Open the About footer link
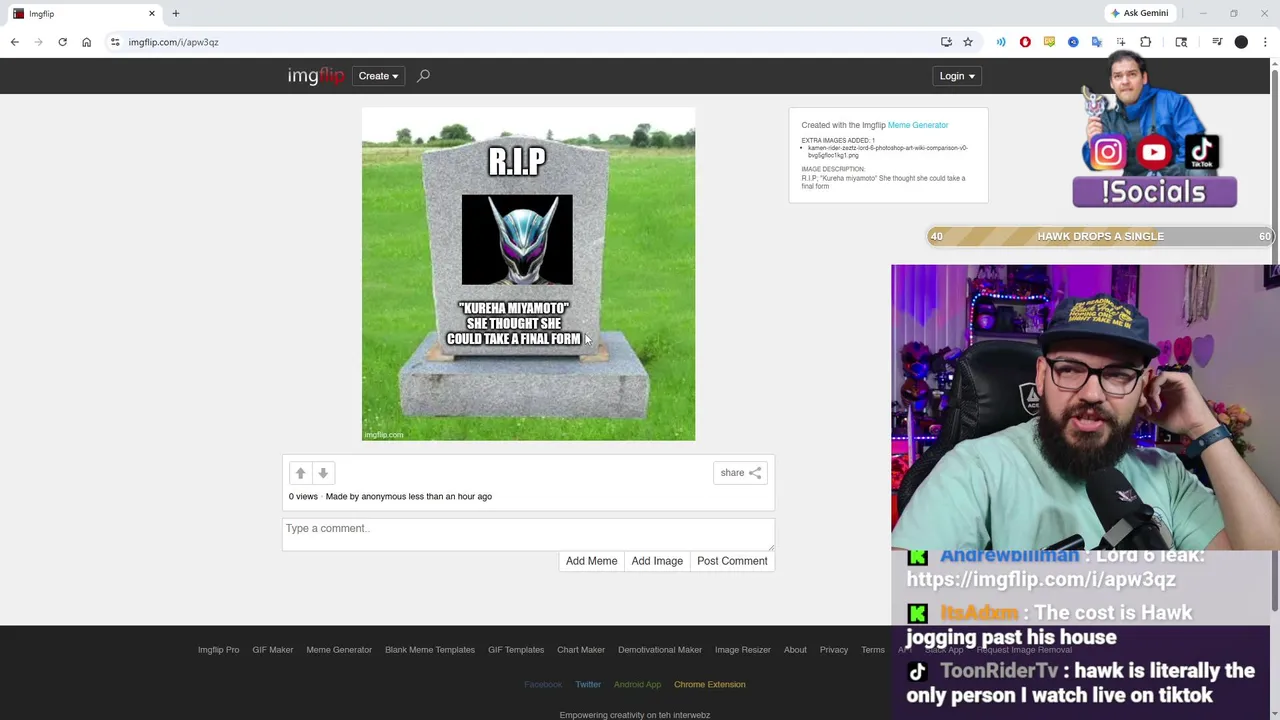This screenshot has height=720, width=1280. 795,650
